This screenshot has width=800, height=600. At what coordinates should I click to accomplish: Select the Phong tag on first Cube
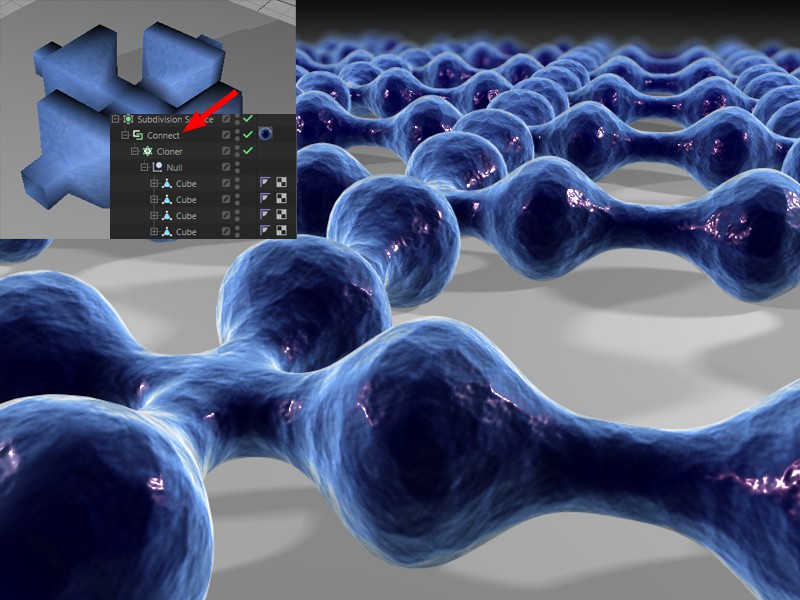click(265, 183)
